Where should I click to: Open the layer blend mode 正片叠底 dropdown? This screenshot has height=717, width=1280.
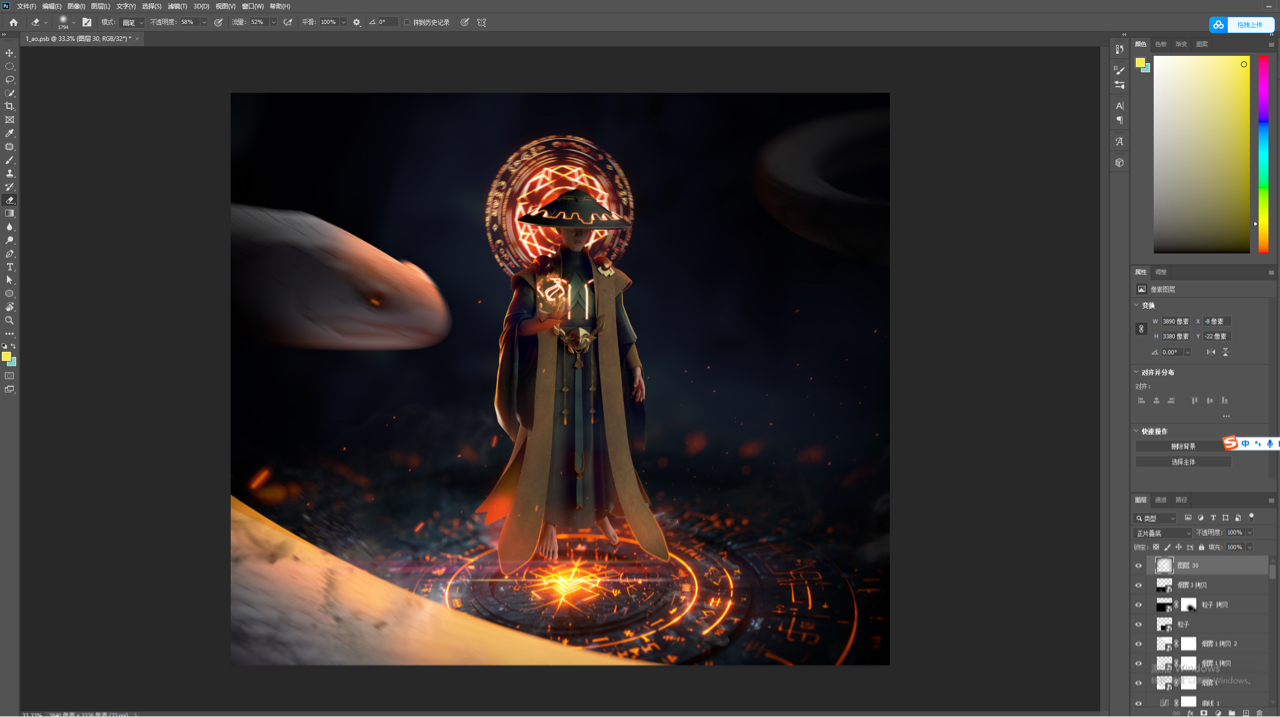click(1162, 533)
